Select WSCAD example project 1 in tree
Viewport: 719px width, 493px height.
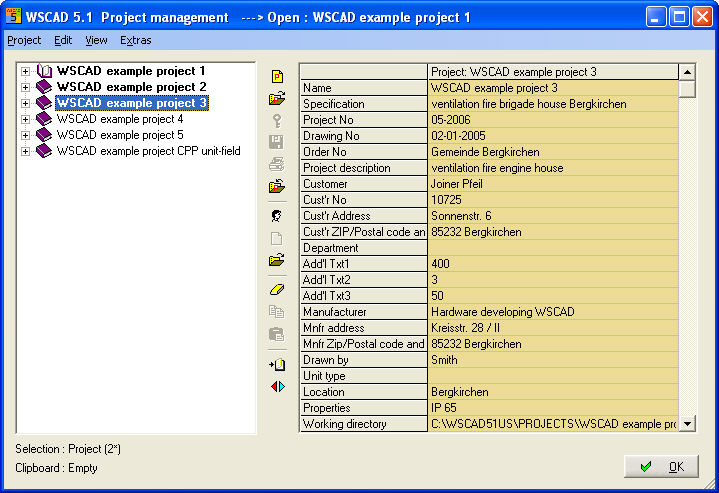(x=131, y=71)
